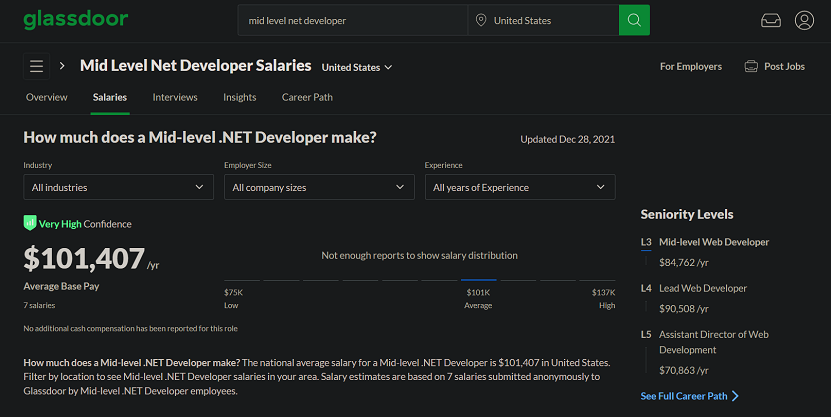Viewport: 831px width, 417px height.
Task: Click the Mid Level Net Developer Salaries heading
Action: pos(196,65)
